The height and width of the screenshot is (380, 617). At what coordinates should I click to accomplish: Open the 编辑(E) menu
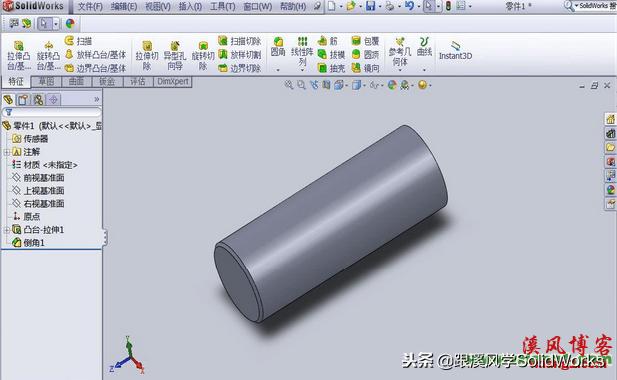click(x=124, y=6)
